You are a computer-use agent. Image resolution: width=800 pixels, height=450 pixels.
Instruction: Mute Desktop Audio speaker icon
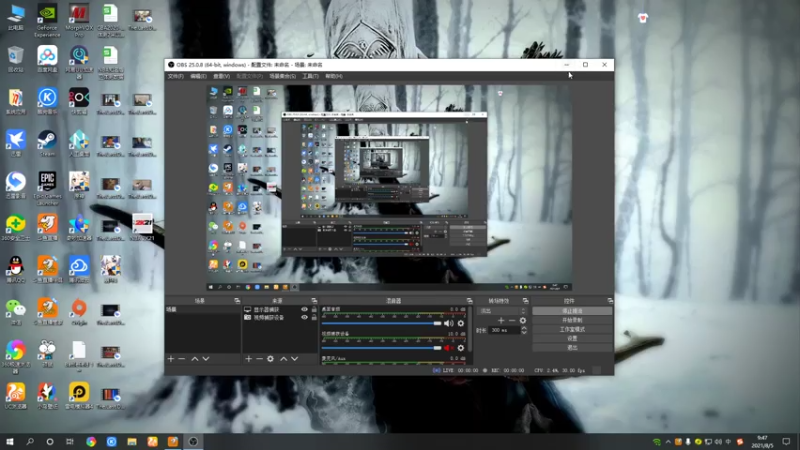[448, 323]
